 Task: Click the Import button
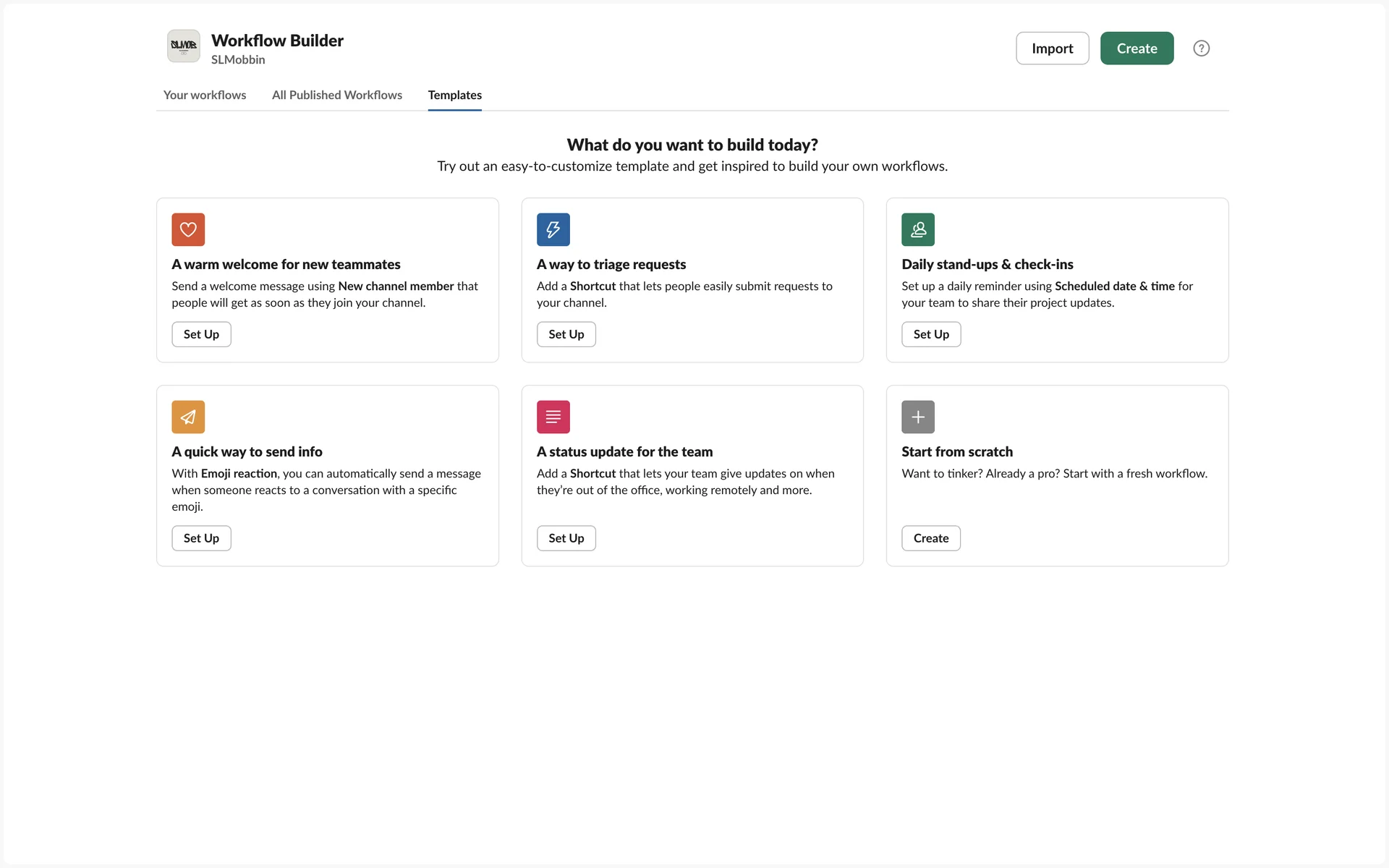click(x=1052, y=48)
